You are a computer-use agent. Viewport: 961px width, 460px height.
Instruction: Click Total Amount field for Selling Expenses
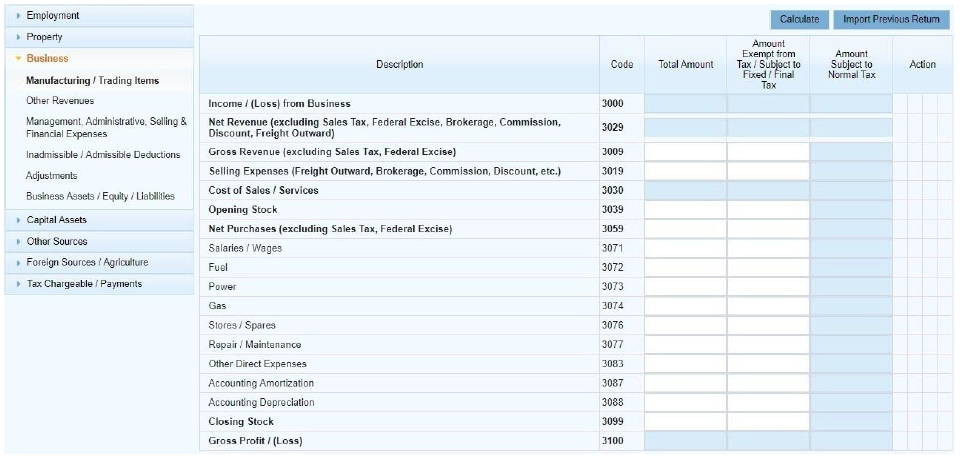(685, 172)
